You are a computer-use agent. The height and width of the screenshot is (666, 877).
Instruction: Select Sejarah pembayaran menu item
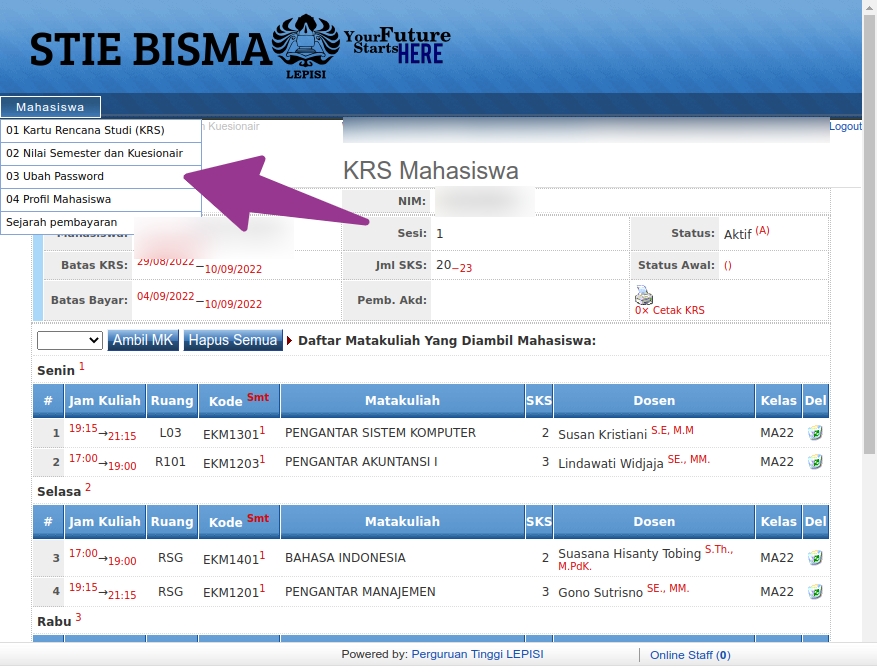click(101, 223)
